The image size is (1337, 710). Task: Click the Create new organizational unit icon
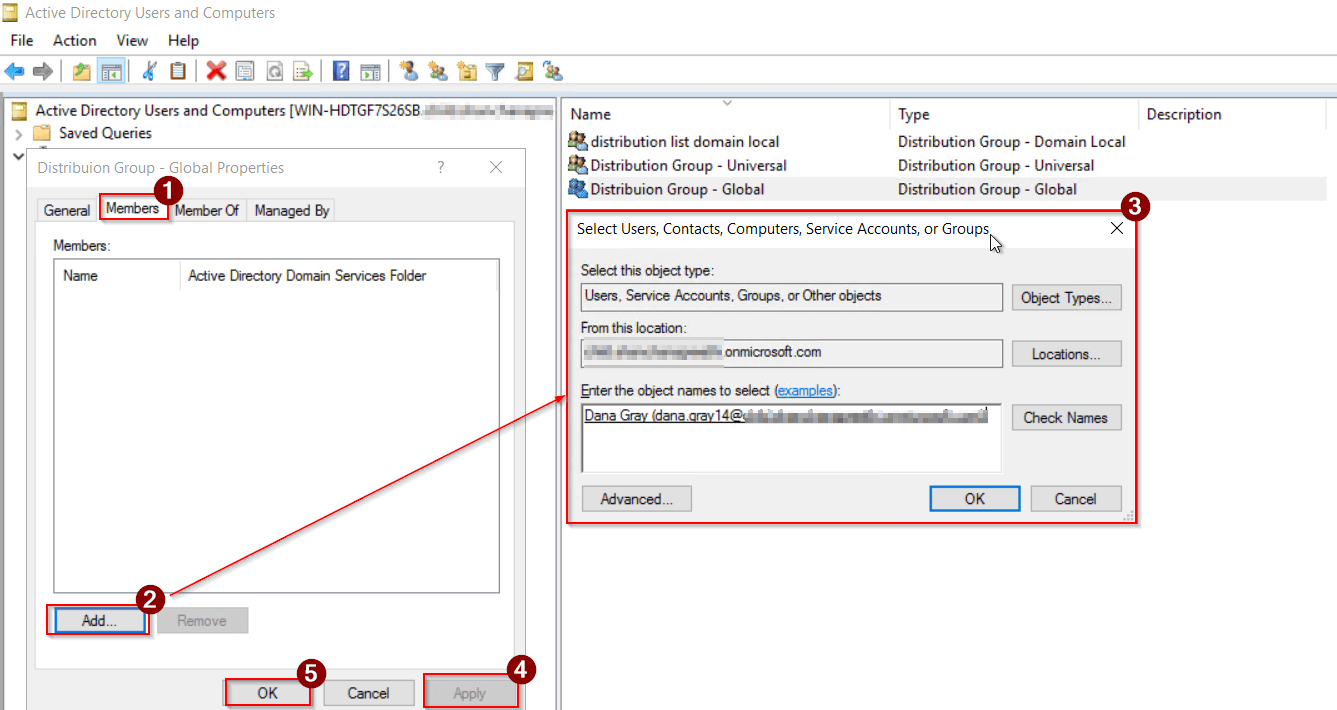[466, 70]
